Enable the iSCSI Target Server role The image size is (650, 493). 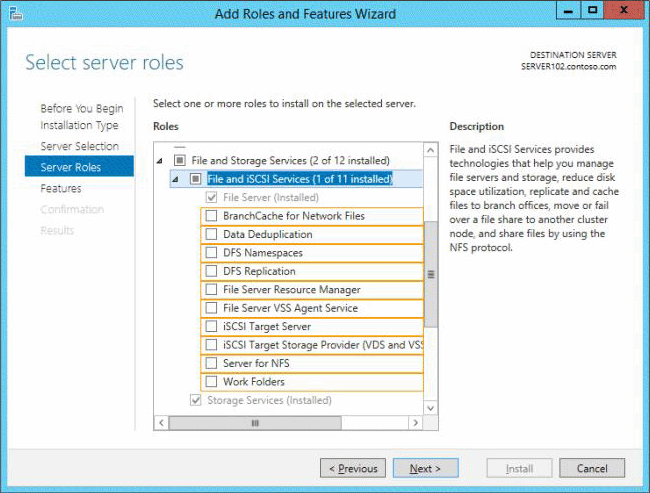tap(211, 327)
